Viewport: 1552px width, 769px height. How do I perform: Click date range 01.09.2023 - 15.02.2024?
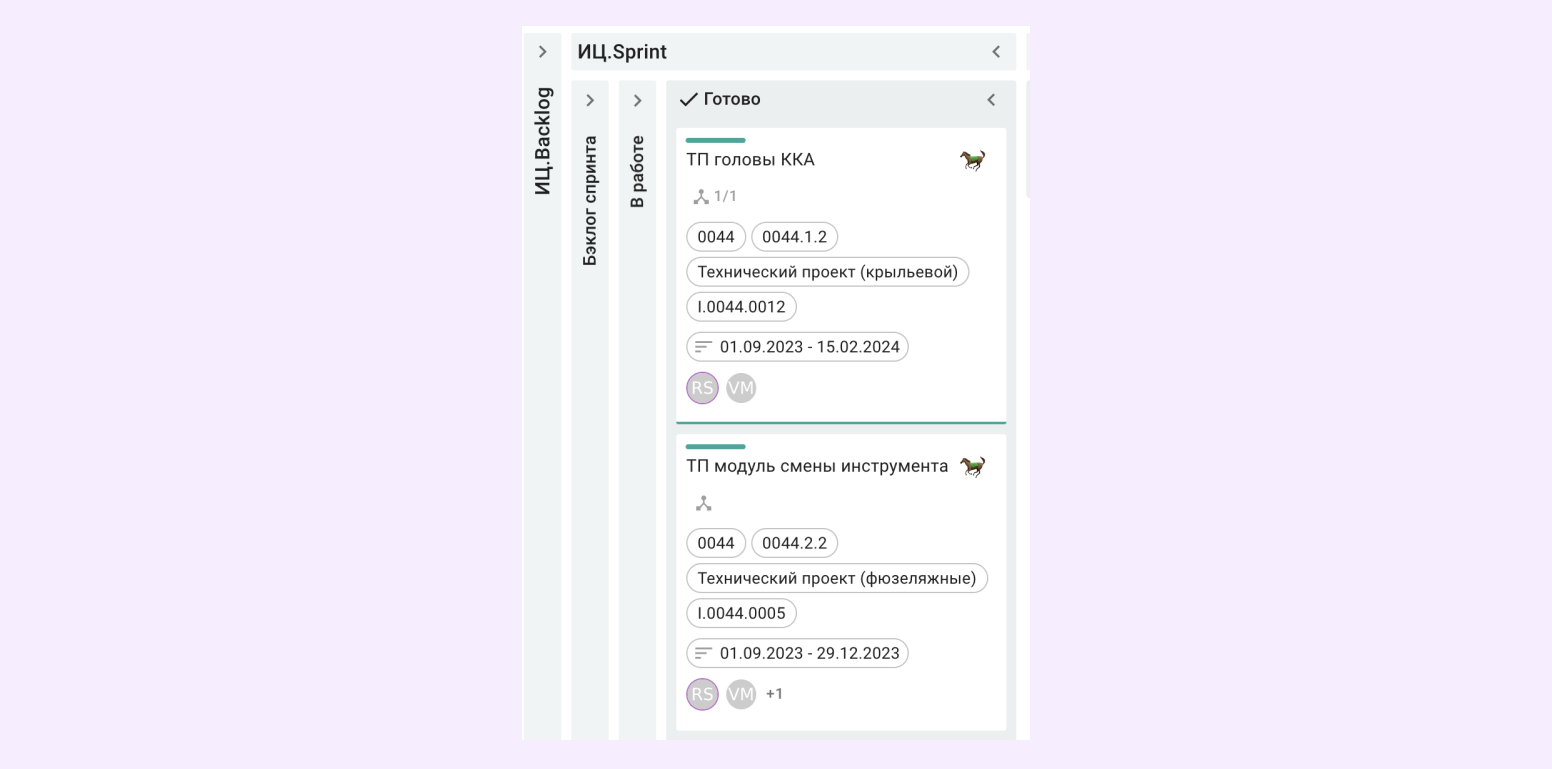pyautogui.click(x=797, y=347)
